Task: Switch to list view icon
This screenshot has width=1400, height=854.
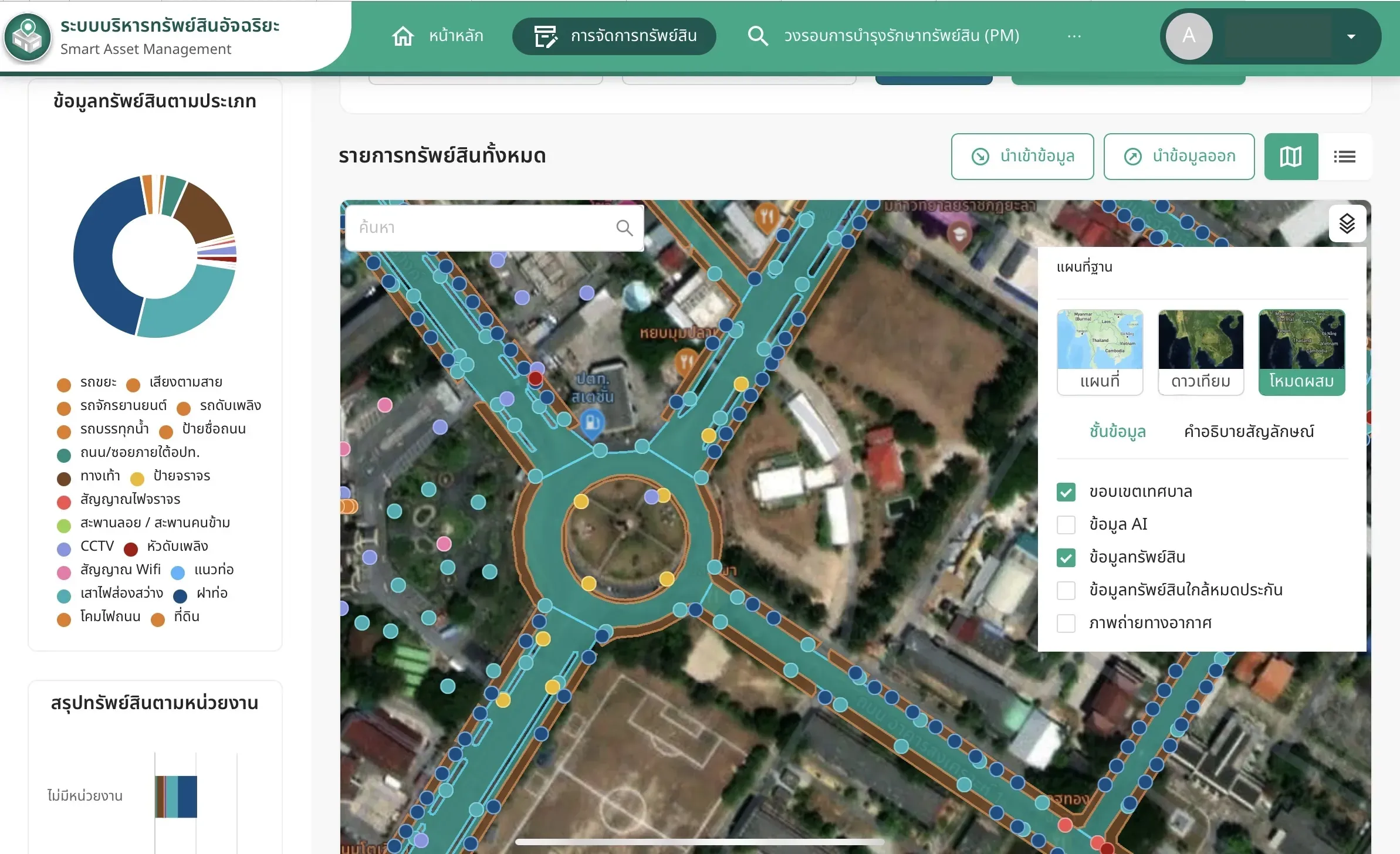Action: click(1344, 157)
